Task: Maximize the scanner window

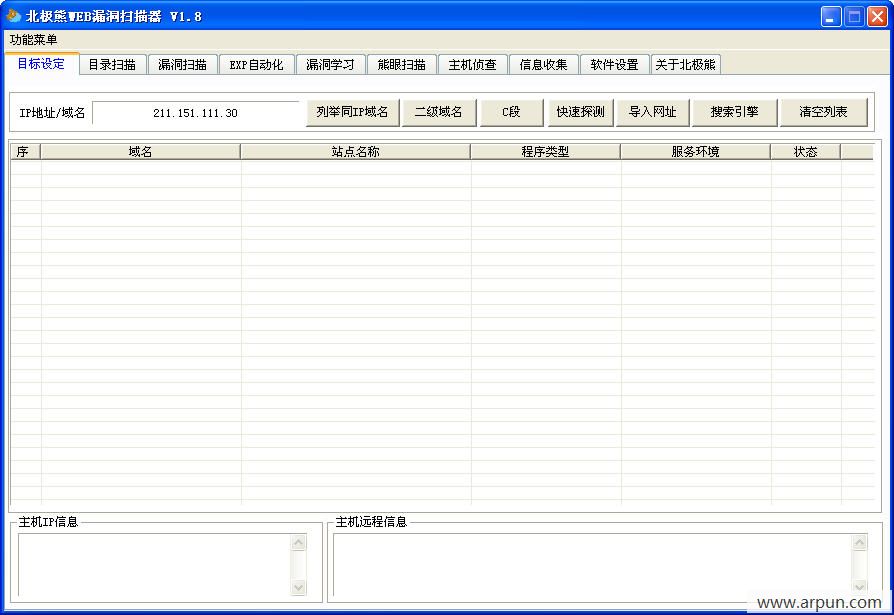Action: pos(854,17)
